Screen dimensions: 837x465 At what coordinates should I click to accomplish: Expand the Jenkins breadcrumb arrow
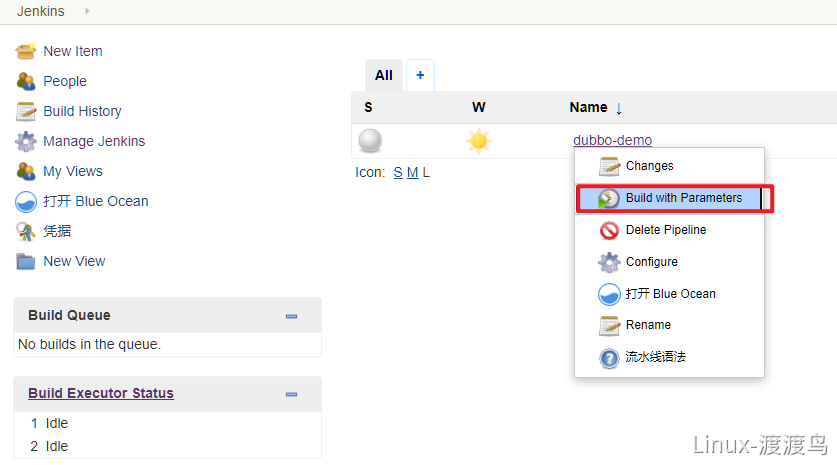(x=87, y=11)
